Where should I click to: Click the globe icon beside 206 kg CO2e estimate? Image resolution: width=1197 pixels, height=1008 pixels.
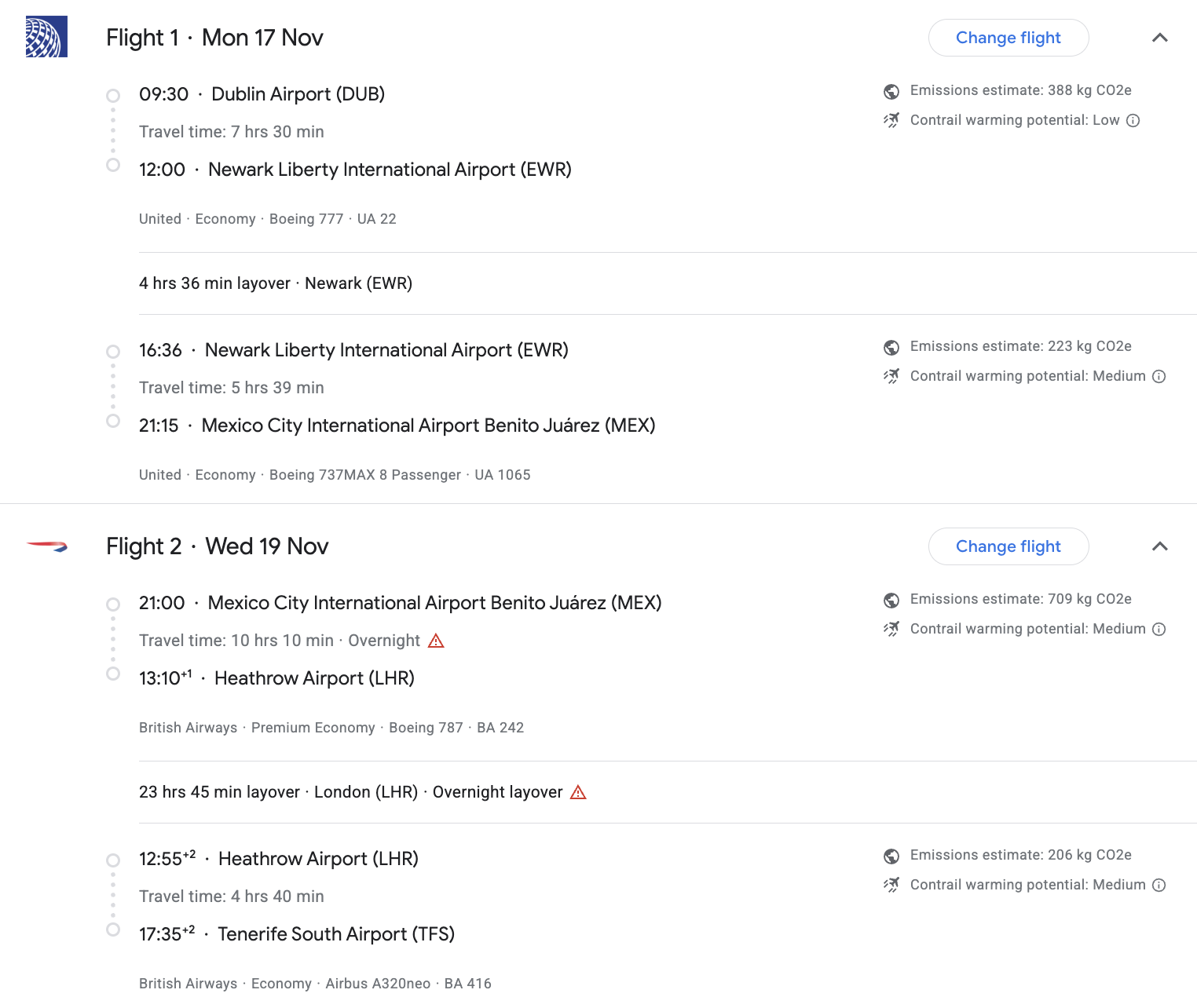click(x=891, y=855)
